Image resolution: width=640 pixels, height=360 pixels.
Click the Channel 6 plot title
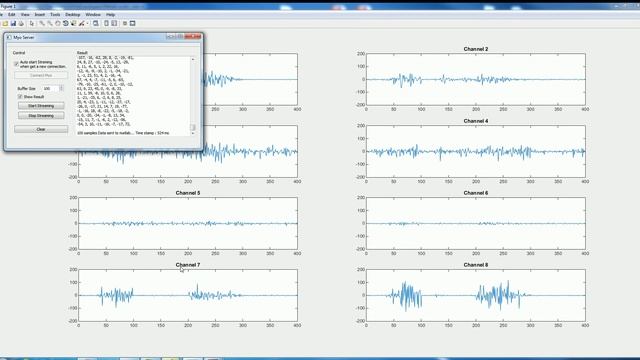click(x=476, y=193)
